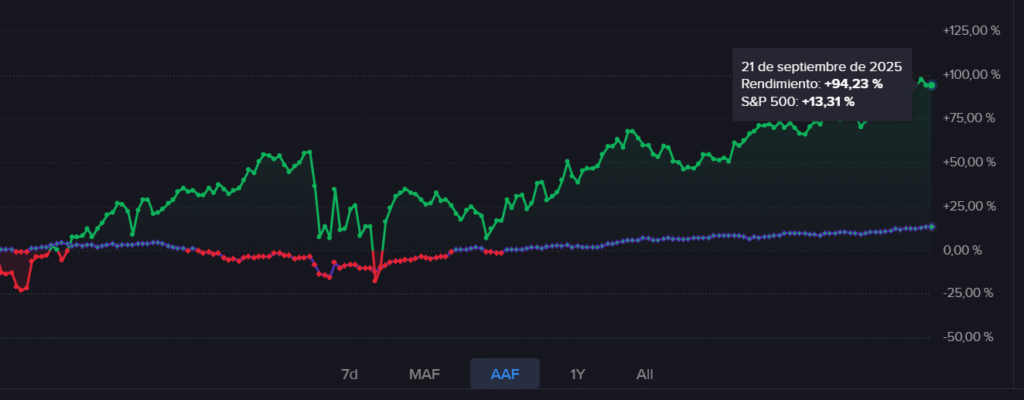Click the green peak before the sharp drop

point(310,151)
